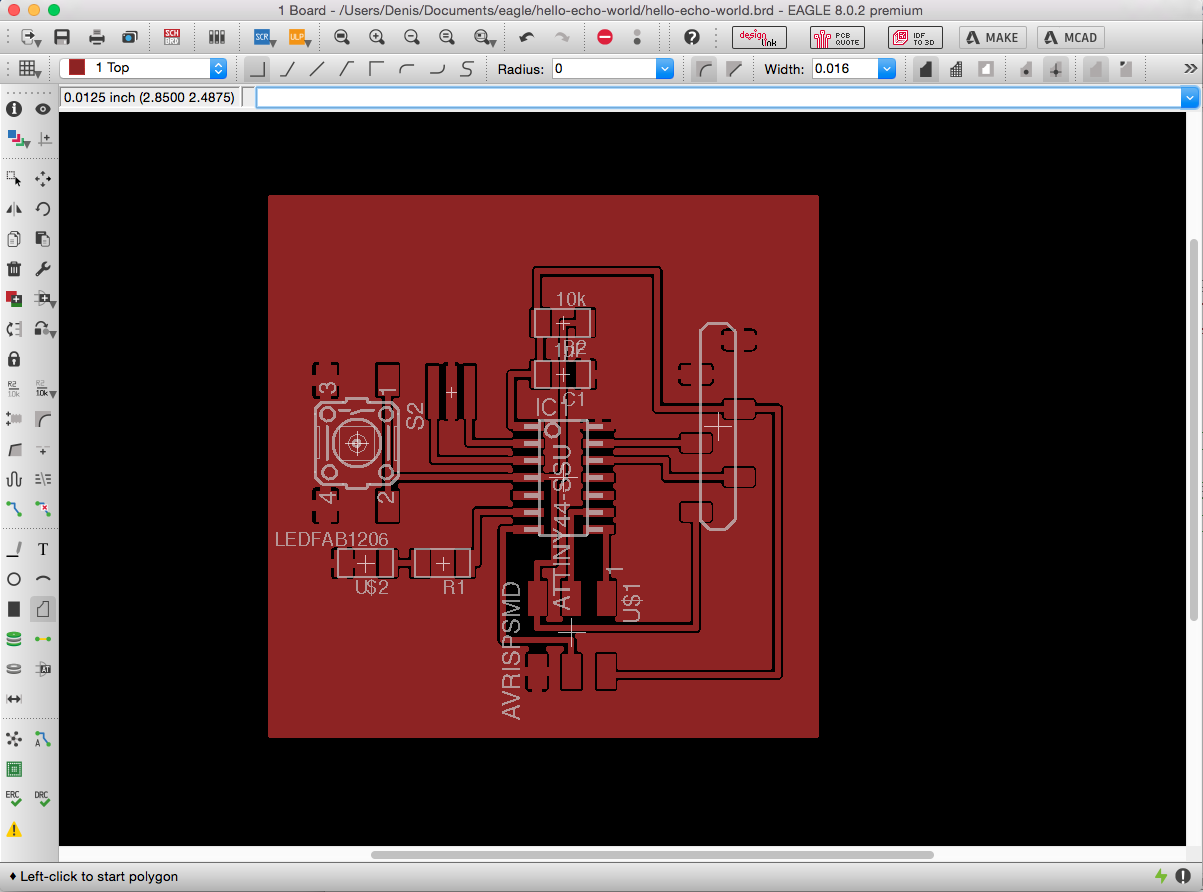Zoom to fit the board
The height and width of the screenshot is (892, 1203).
[x=342, y=37]
